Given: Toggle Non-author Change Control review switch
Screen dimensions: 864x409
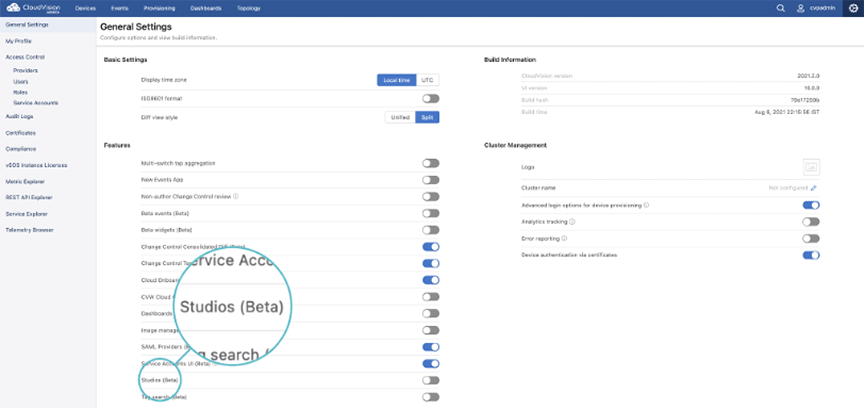Looking at the screenshot, I should [x=431, y=197].
